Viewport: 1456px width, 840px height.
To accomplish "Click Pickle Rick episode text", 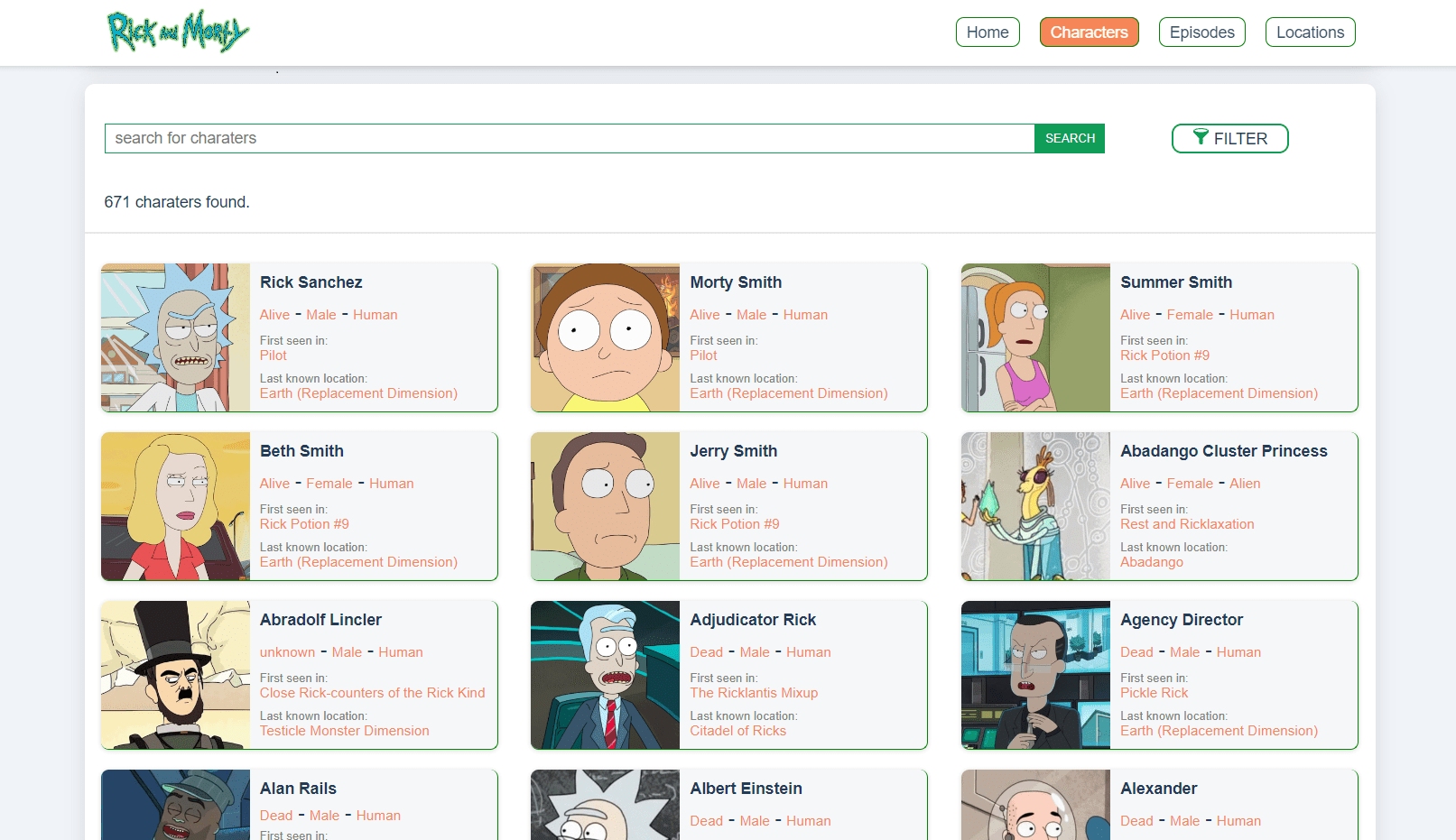I will (x=1154, y=693).
